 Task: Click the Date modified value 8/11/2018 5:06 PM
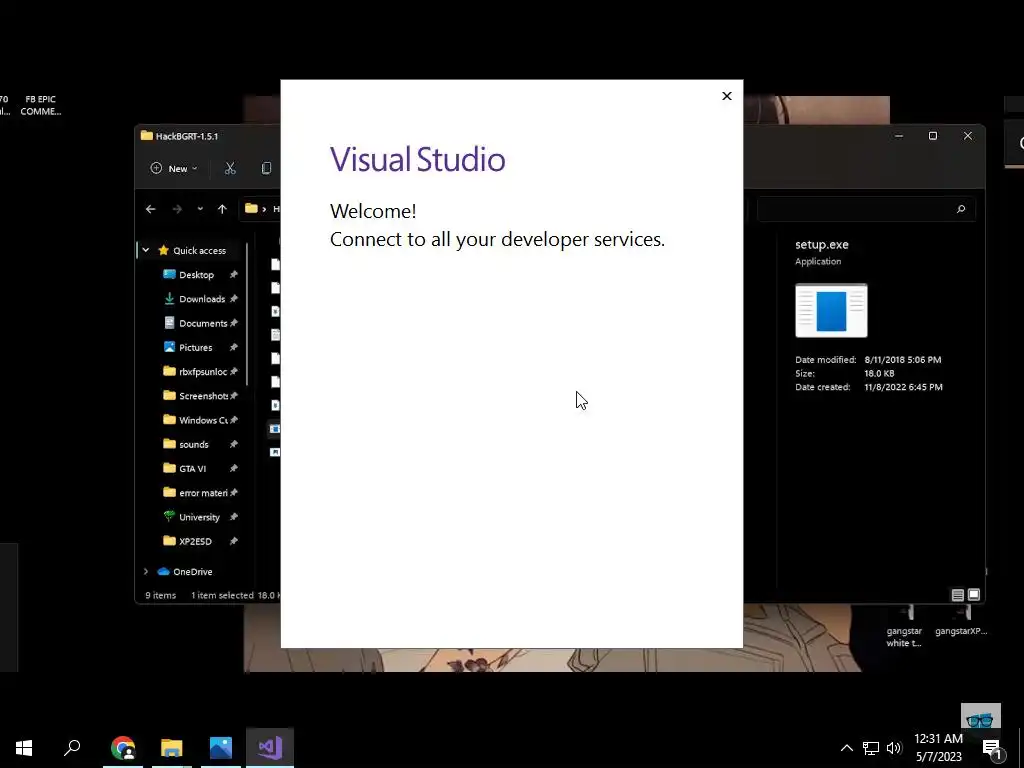click(903, 360)
